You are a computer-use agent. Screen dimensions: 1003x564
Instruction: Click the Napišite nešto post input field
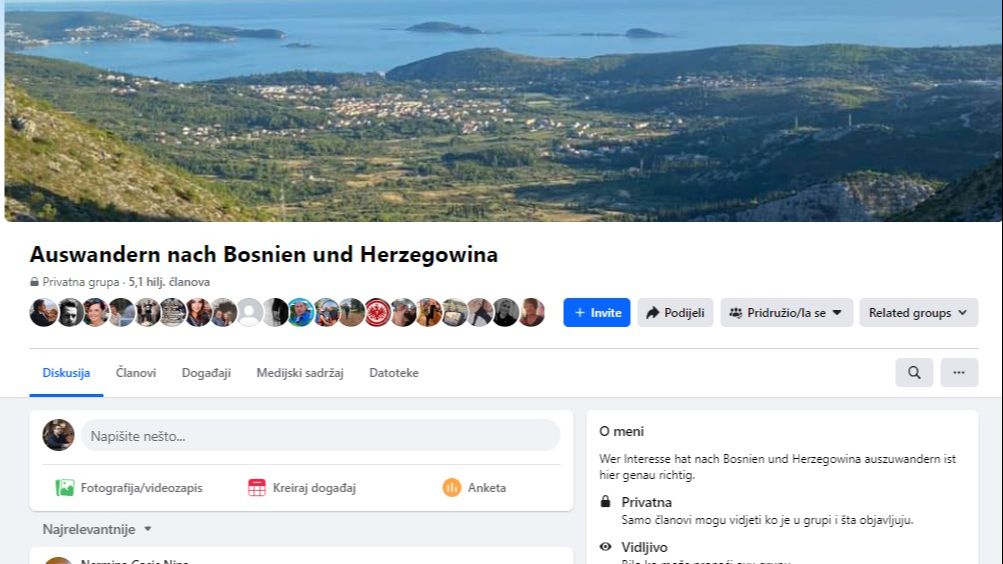(320, 435)
